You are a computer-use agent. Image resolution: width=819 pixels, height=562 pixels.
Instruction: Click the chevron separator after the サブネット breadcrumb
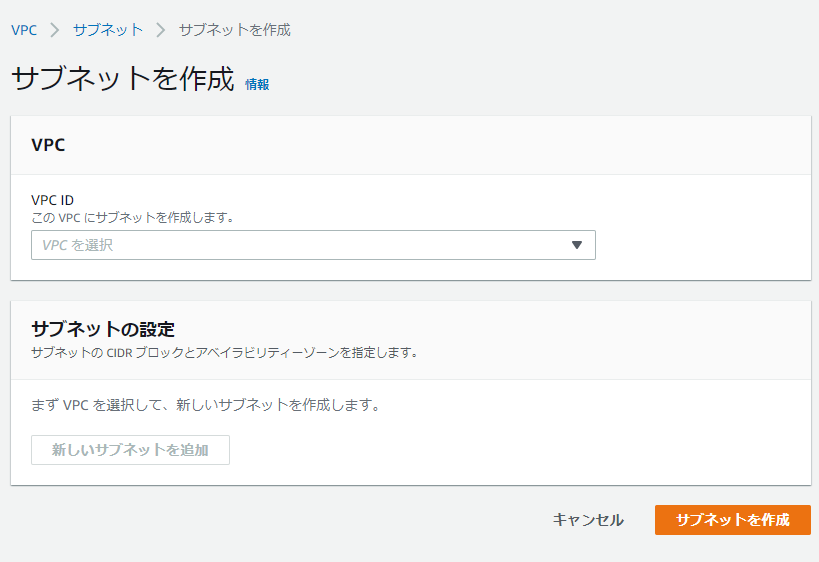pyautogui.click(x=161, y=30)
